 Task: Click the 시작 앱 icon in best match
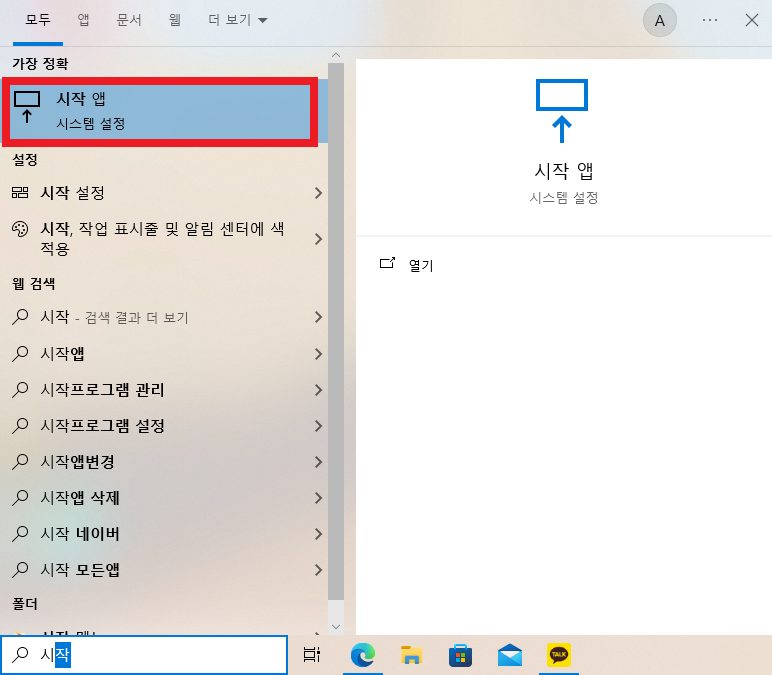[27, 106]
